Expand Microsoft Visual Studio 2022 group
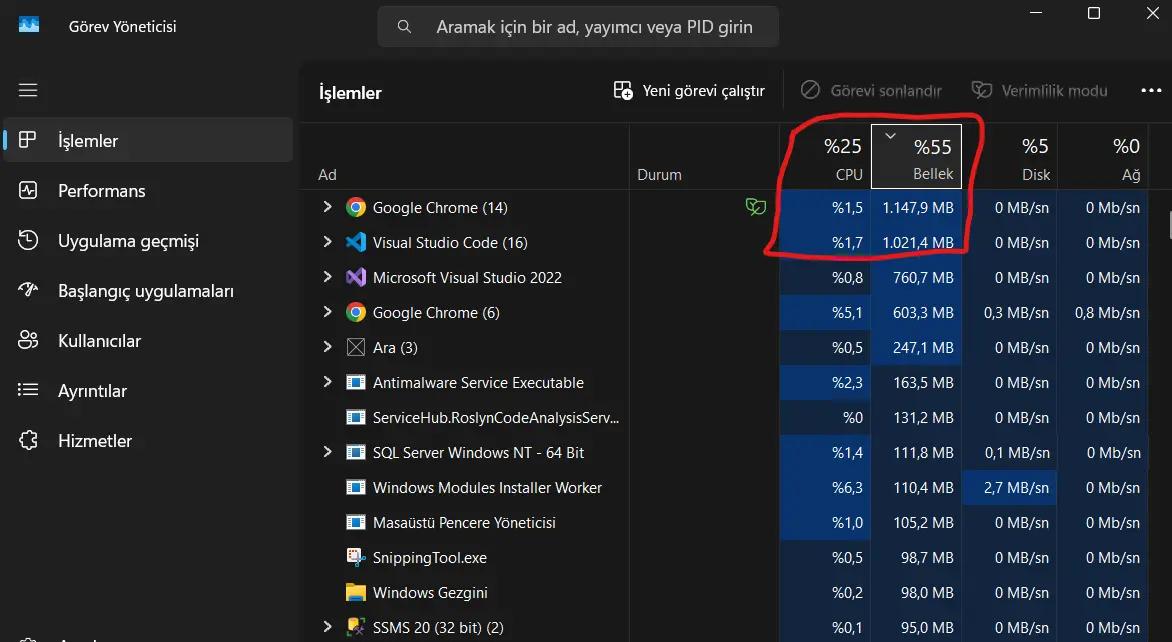 click(327, 277)
